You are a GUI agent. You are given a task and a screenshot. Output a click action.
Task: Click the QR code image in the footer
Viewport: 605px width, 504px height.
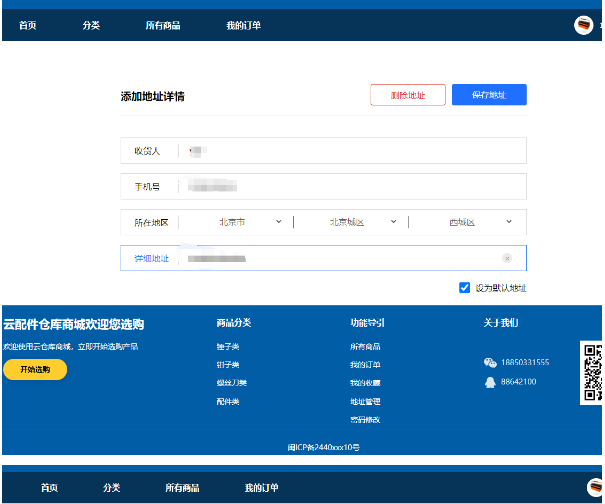592,372
